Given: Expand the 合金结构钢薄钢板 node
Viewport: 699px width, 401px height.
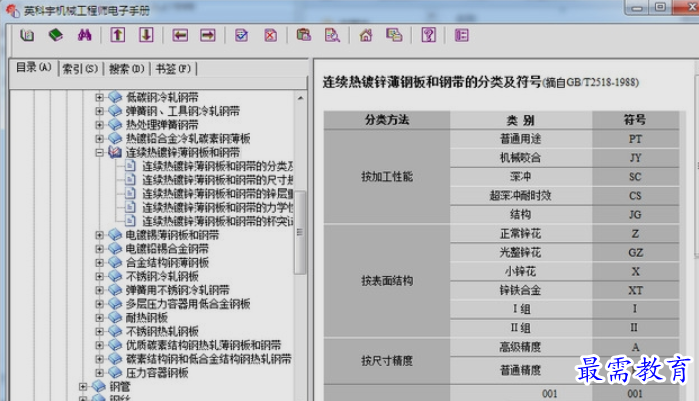Looking at the screenshot, I should click(x=99, y=262).
